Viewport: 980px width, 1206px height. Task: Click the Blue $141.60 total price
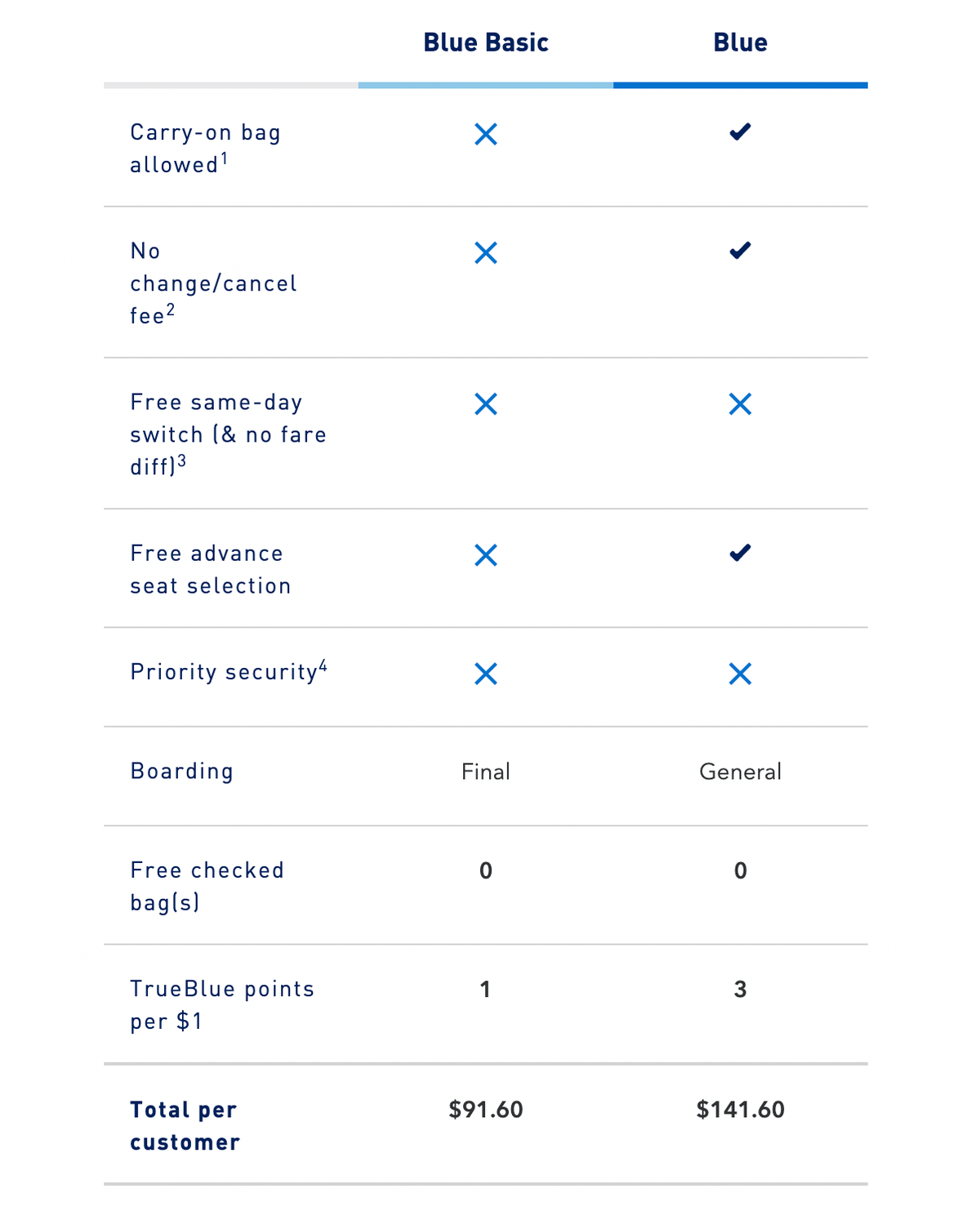coord(740,1110)
